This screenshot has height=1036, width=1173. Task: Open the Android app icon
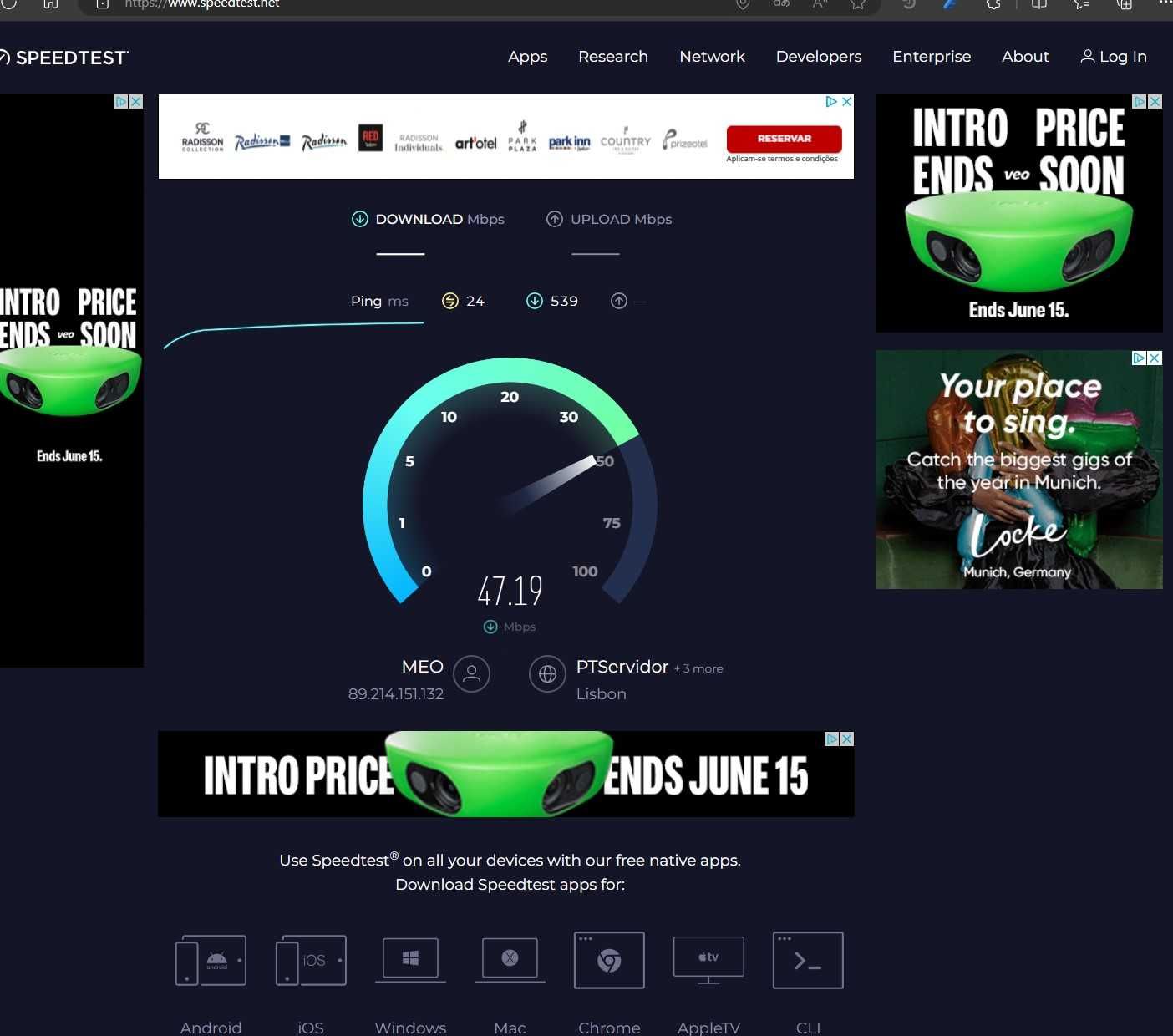[211, 960]
